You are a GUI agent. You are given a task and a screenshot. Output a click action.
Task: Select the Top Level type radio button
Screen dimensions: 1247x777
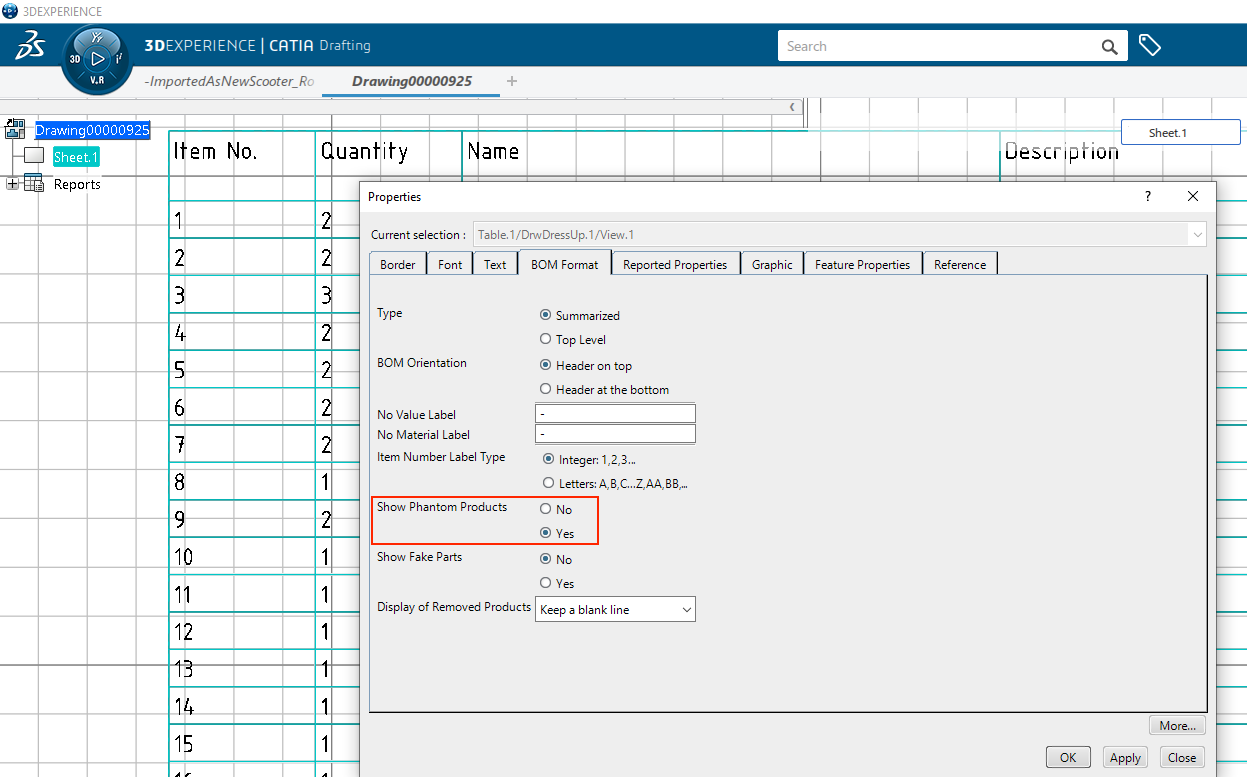[546, 340]
